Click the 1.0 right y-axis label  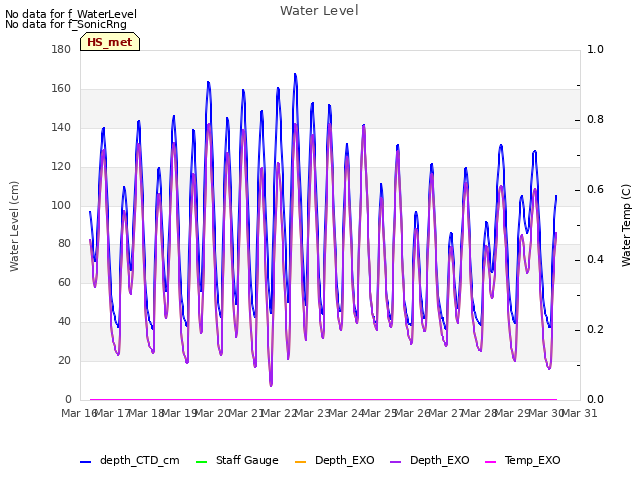tap(595, 49)
